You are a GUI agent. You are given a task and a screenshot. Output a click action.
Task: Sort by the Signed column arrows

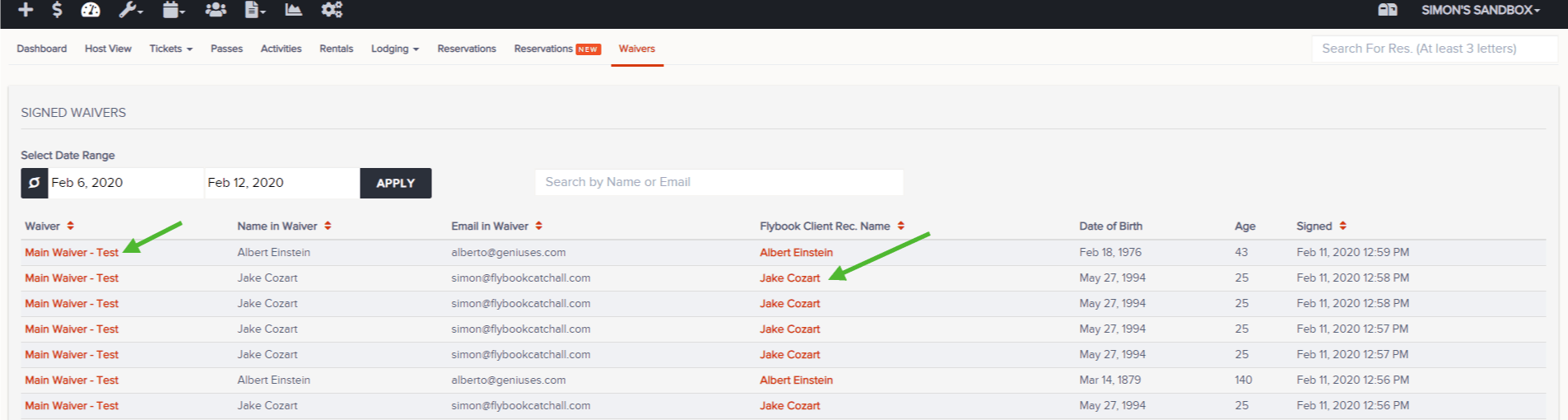tap(1342, 226)
